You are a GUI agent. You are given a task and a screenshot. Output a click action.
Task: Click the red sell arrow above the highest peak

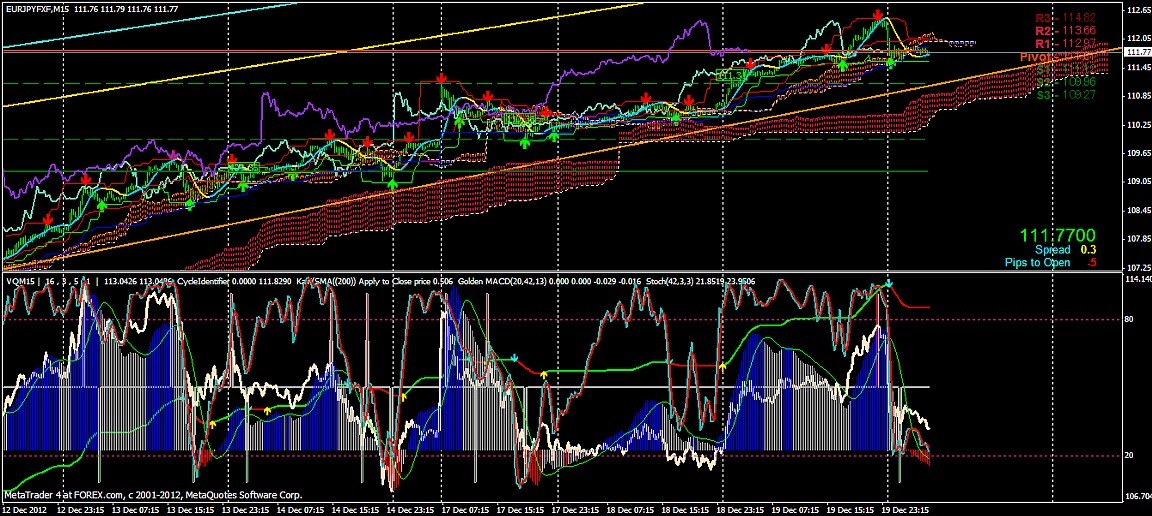pyautogui.click(x=878, y=14)
